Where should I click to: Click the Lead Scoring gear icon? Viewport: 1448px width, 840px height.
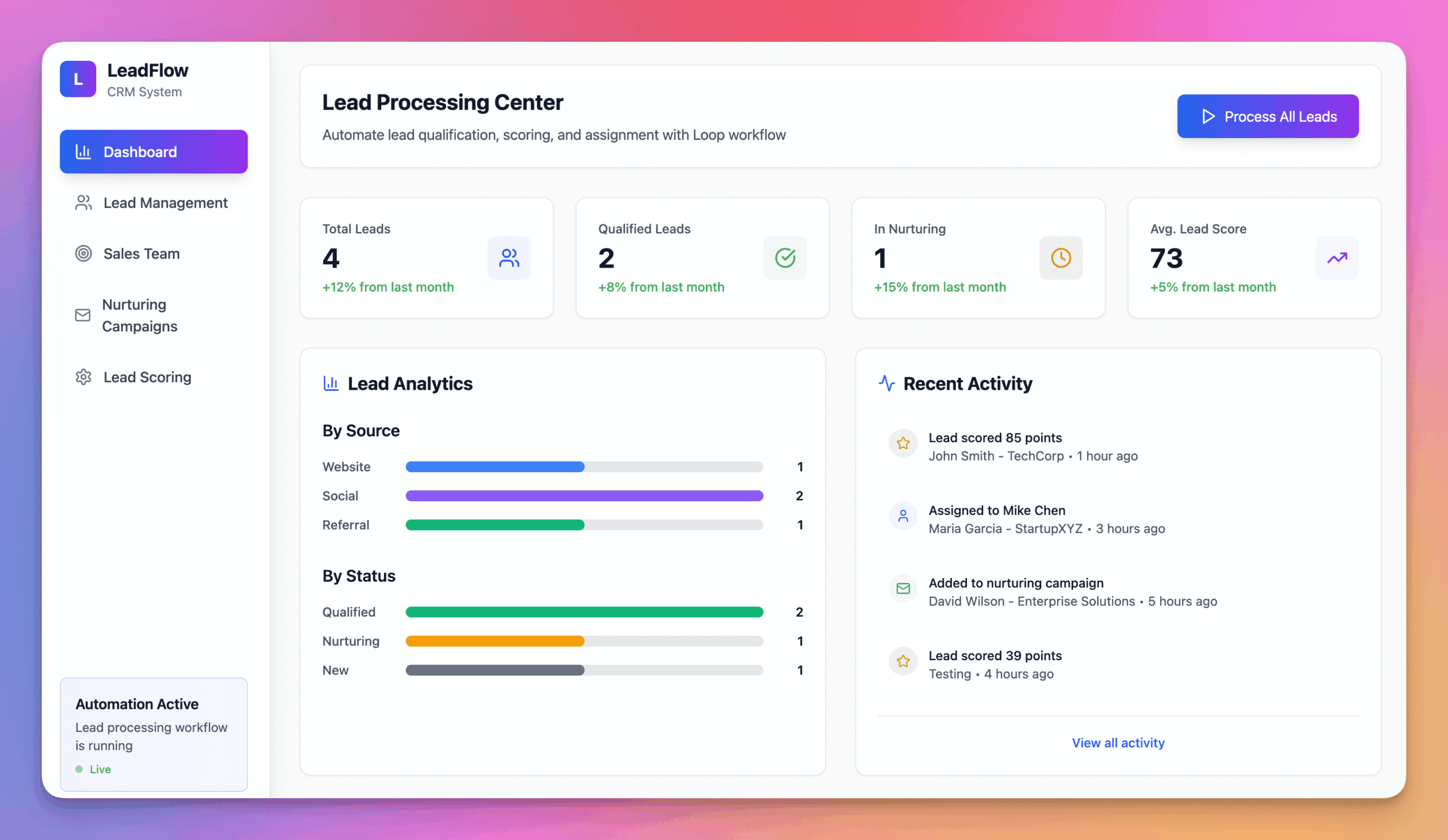(x=84, y=377)
